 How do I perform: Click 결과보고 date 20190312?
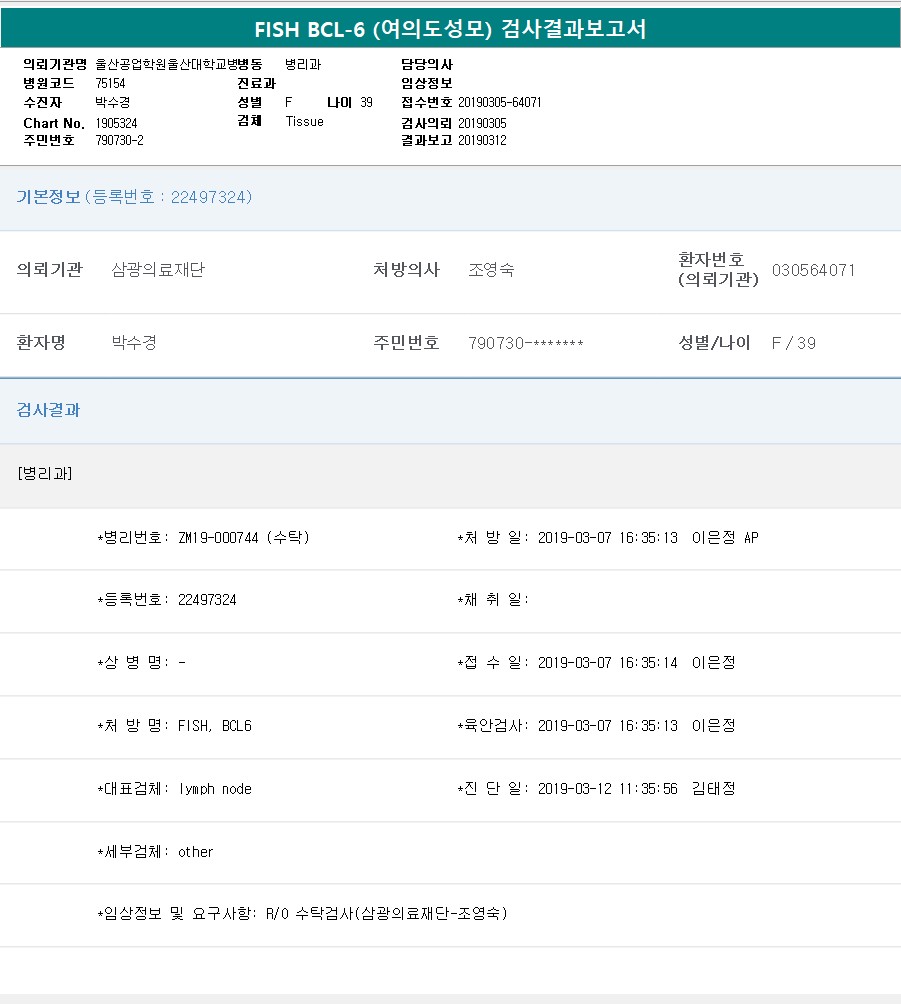tap(482, 140)
